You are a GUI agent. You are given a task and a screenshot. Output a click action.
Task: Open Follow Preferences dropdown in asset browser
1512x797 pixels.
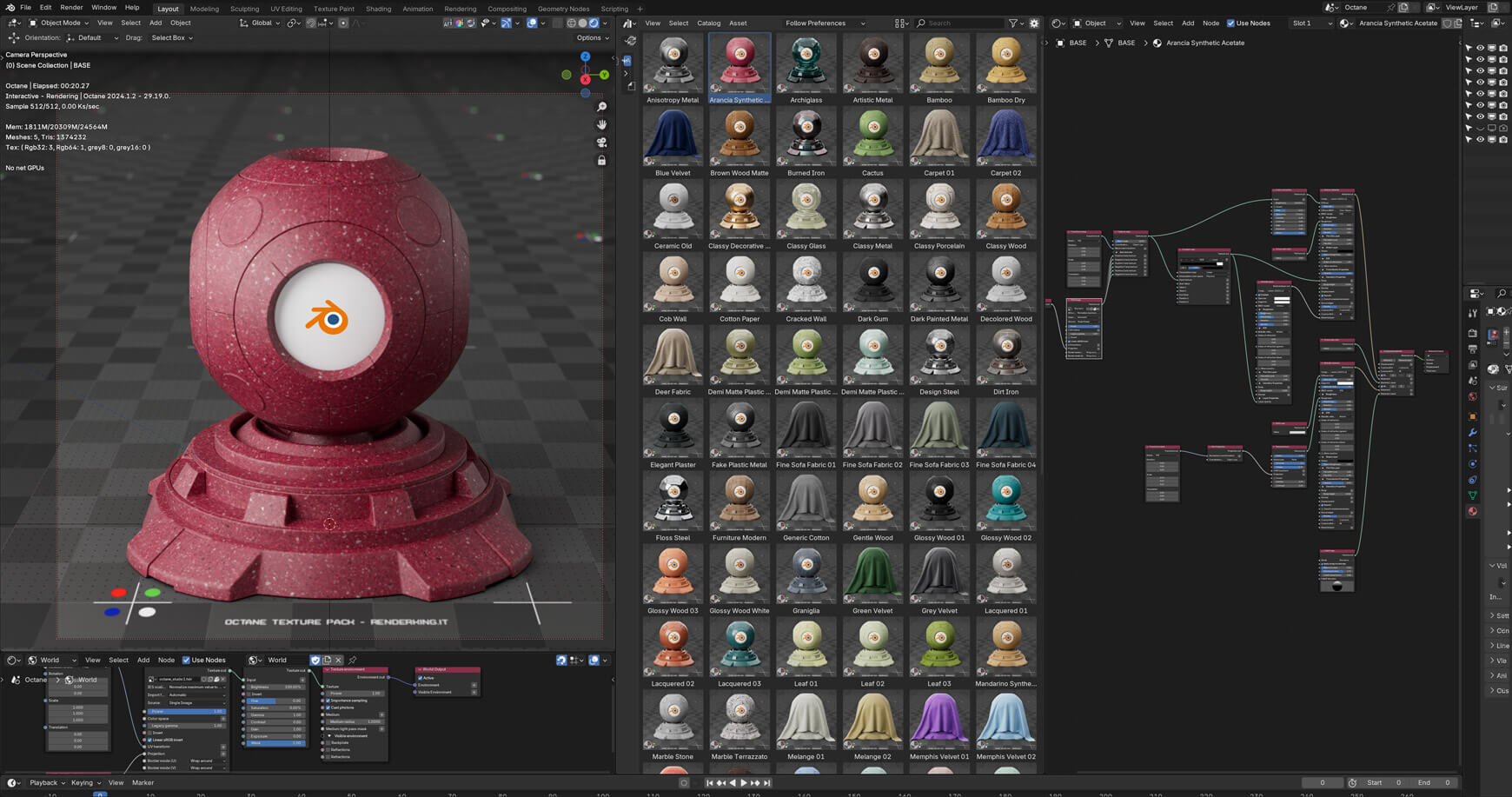click(825, 23)
